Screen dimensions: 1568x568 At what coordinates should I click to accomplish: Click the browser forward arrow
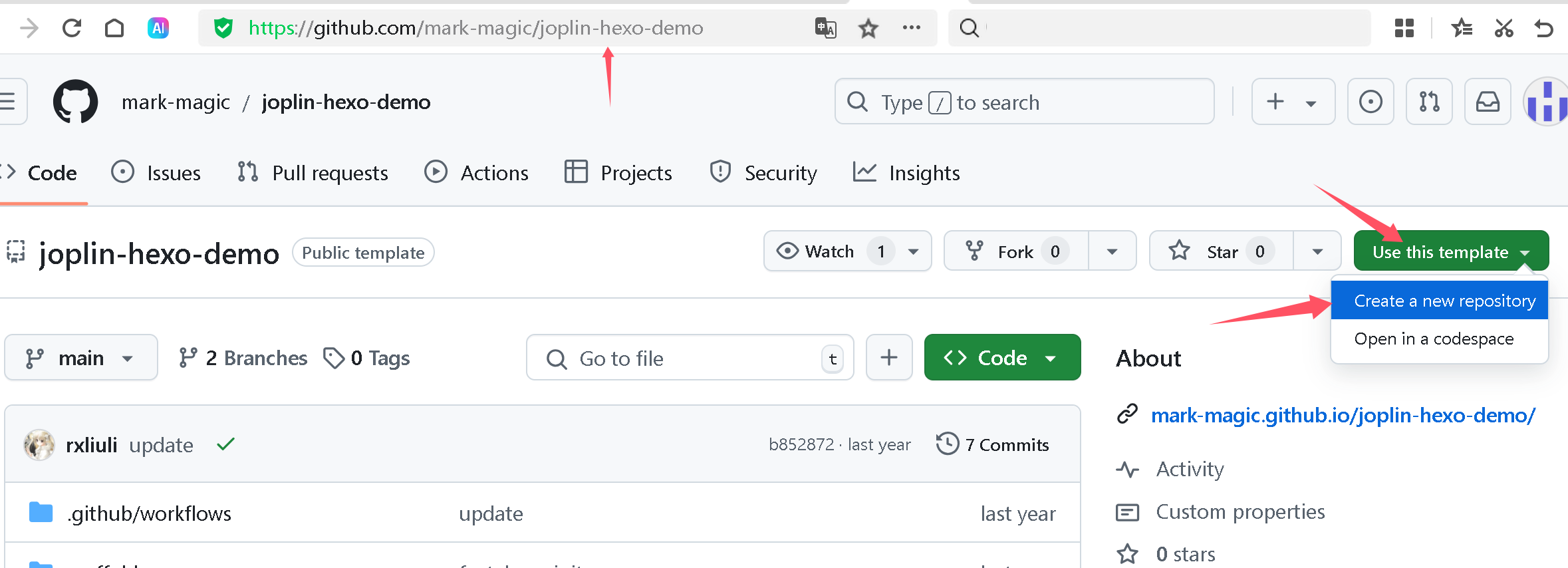(29, 28)
